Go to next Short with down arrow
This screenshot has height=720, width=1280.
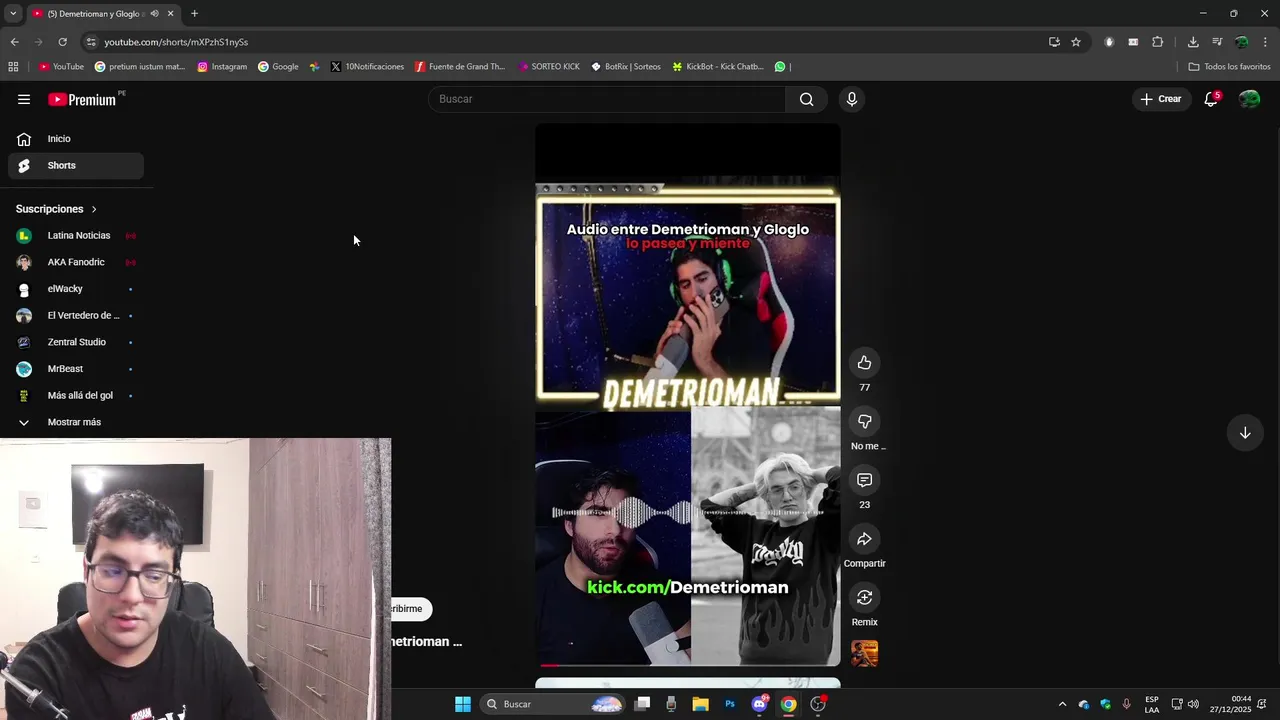pyautogui.click(x=1245, y=433)
